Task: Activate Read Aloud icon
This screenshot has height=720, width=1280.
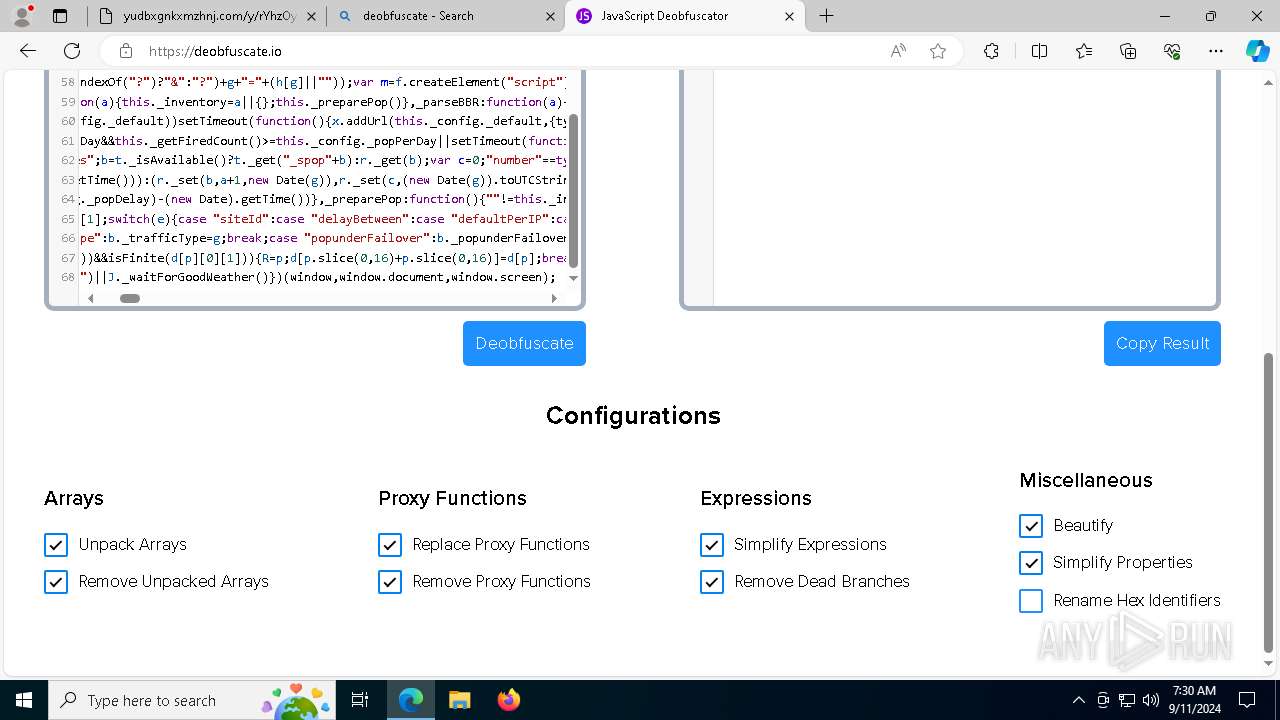Action: pos(898,51)
